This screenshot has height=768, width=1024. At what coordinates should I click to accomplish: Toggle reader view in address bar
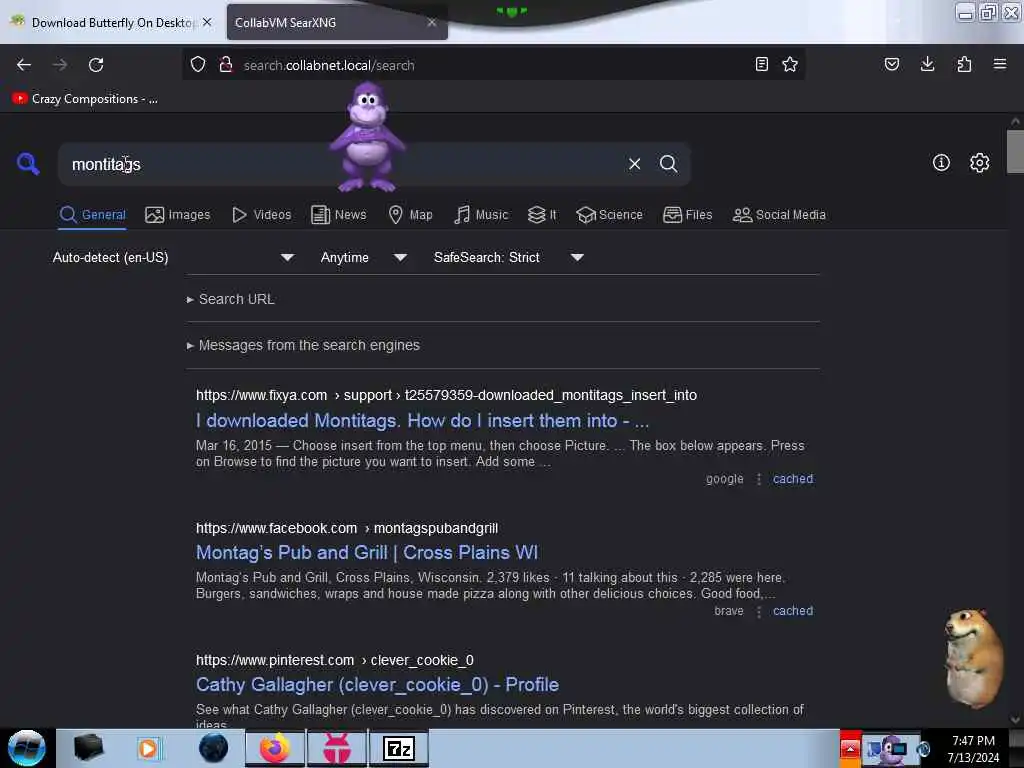[761, 64]
